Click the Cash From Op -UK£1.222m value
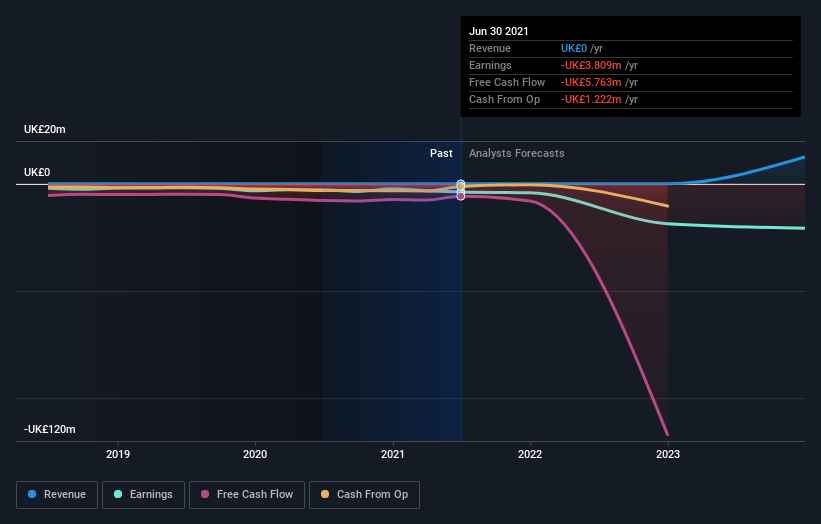Viewport: 821px width, 524px height. pos(591,99)
